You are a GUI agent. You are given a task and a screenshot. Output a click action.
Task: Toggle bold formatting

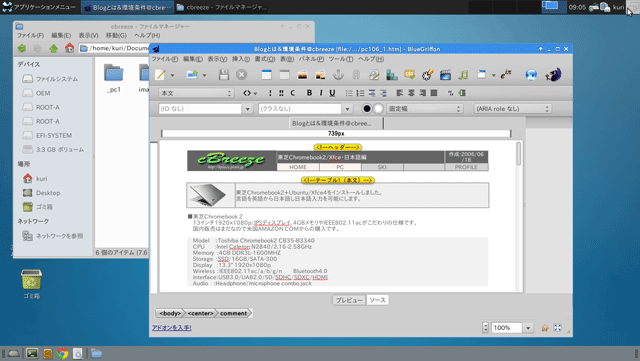pos(309,93)
